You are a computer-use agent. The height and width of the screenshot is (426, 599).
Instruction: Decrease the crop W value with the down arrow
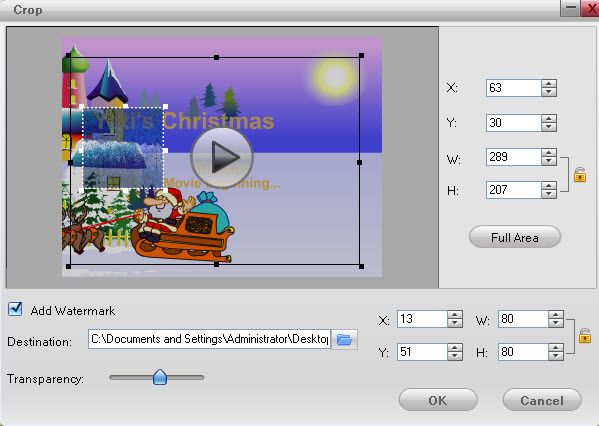pos(549,161)
